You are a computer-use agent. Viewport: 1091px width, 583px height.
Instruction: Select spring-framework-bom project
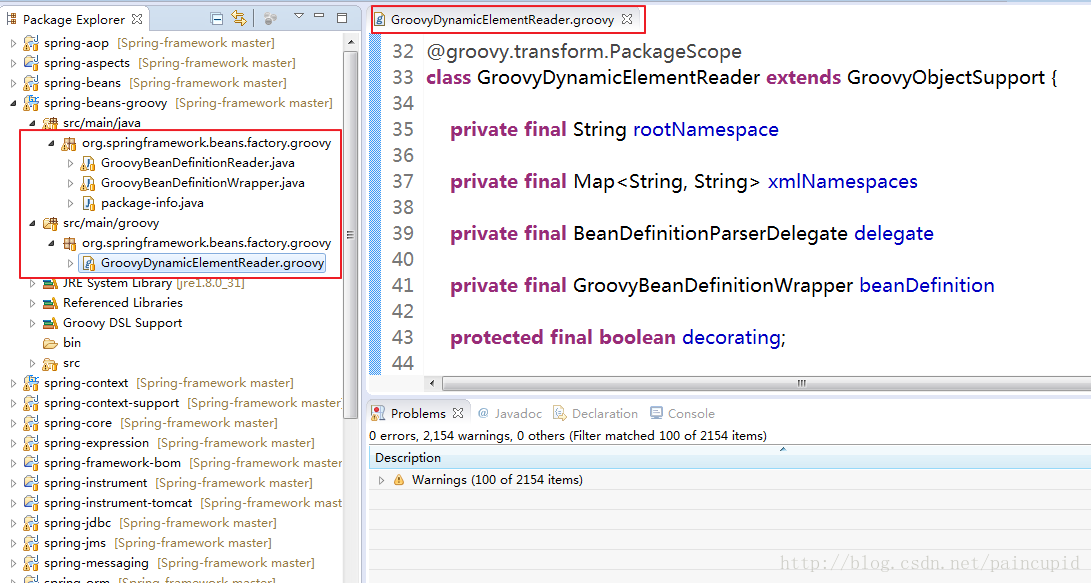coord(112,463)
